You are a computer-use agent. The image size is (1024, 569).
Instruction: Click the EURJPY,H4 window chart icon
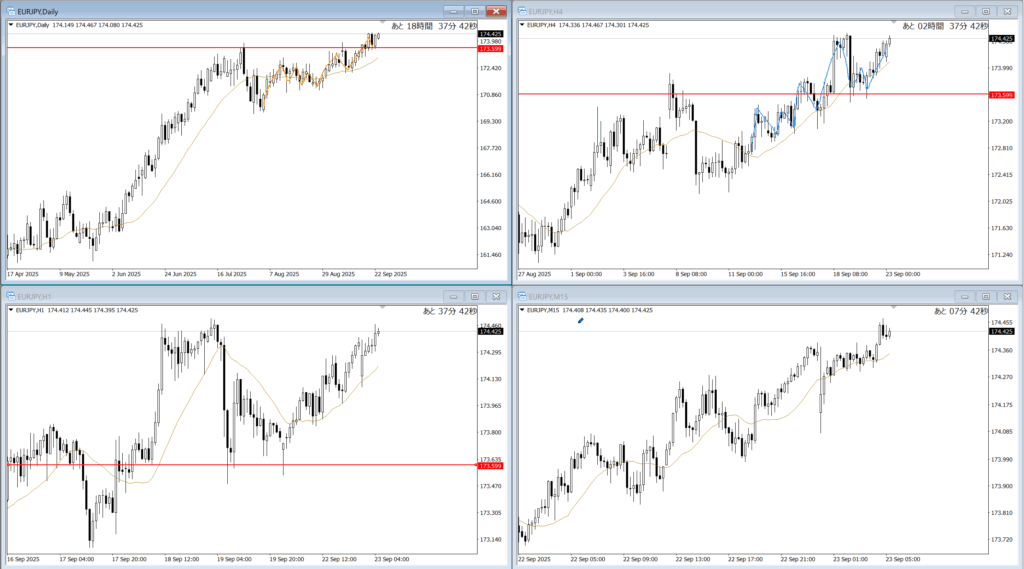[521, 10]
